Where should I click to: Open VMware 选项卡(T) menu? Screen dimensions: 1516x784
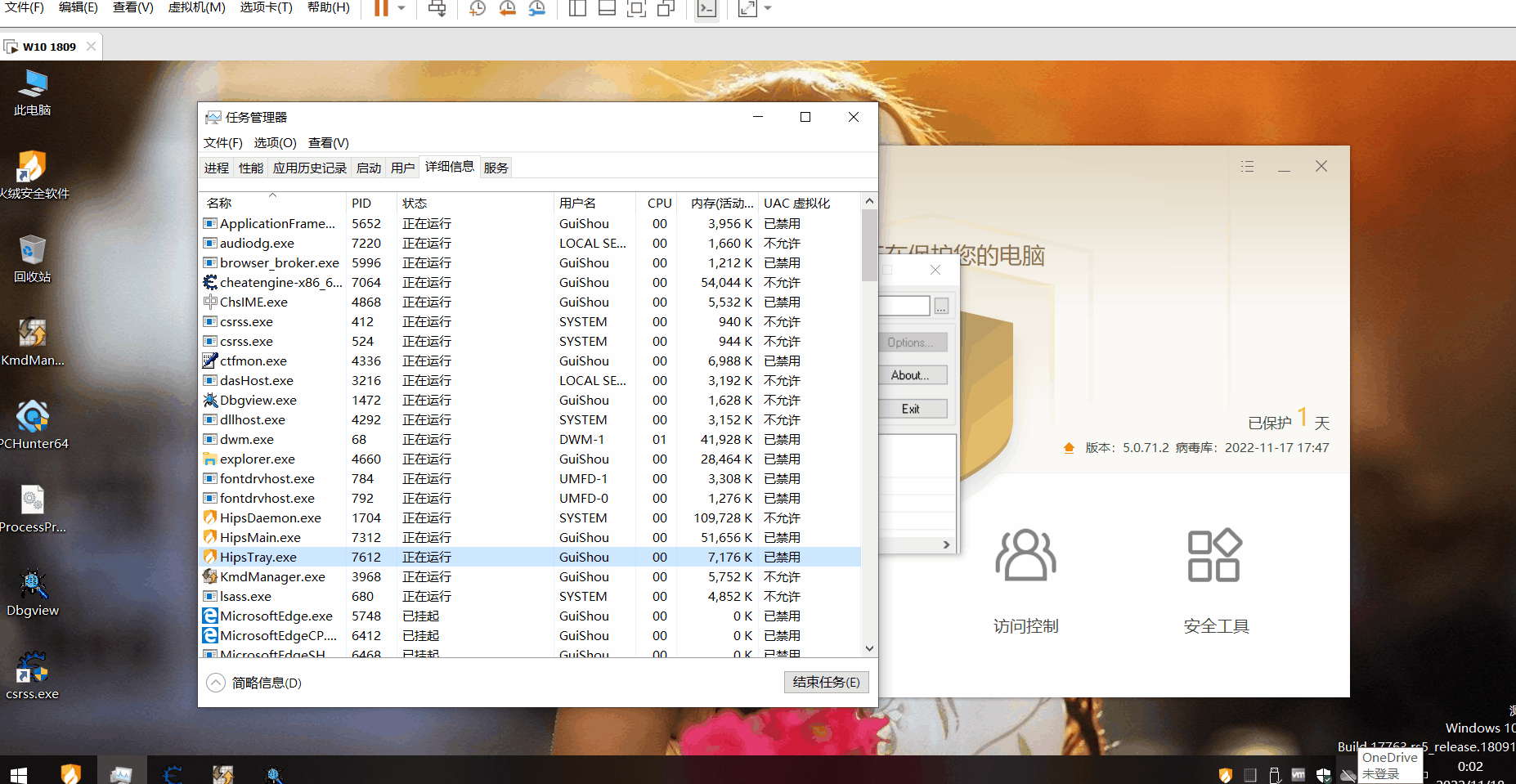[266, 7]
